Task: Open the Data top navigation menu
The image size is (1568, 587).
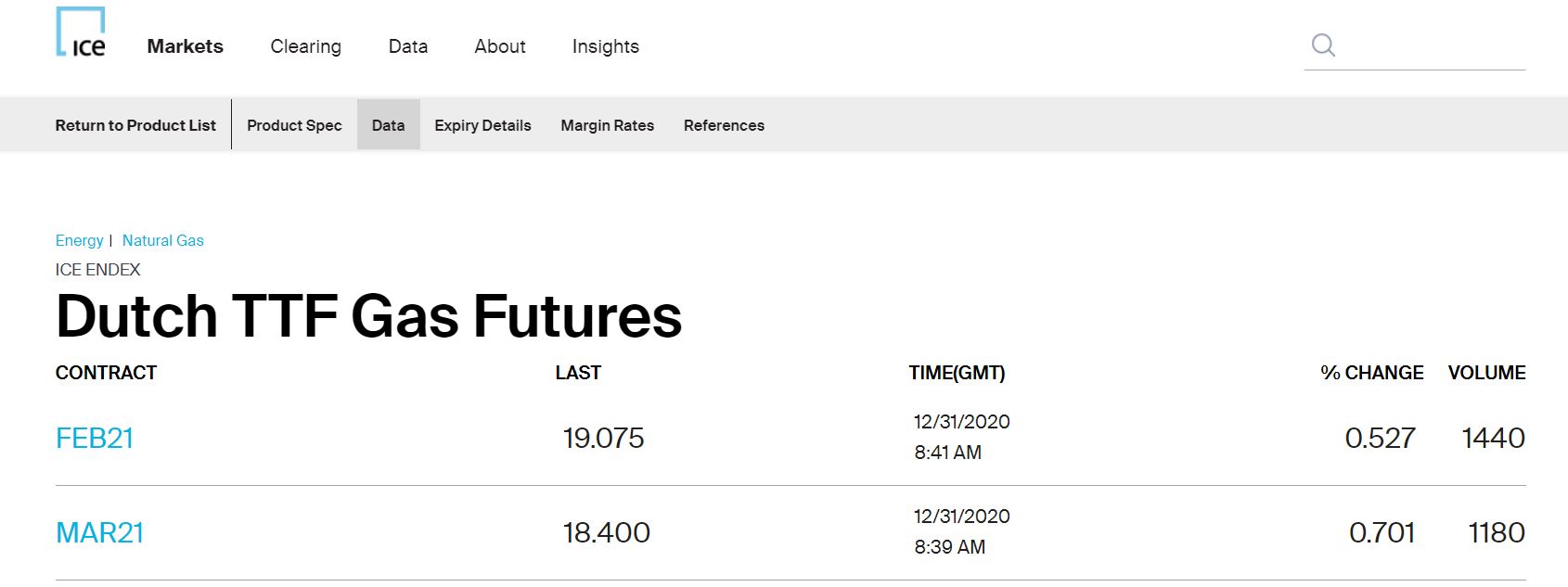Action: coord(407,46)
